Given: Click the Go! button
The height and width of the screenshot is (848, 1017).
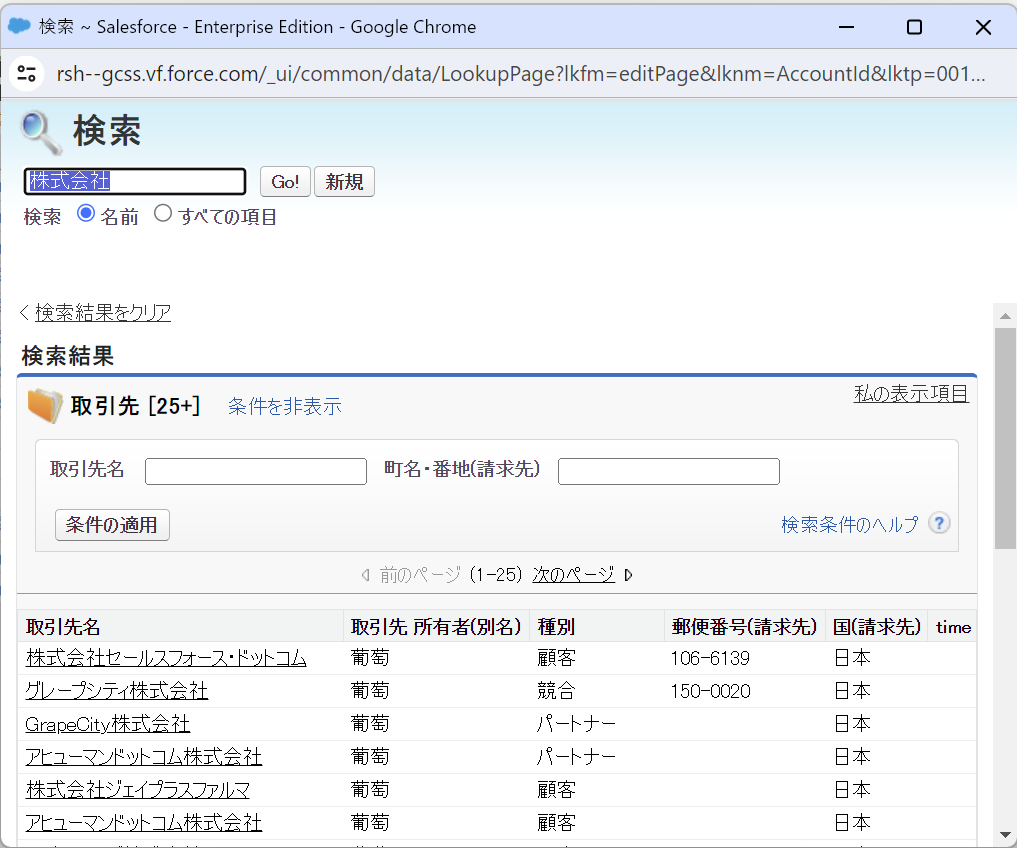Looking at the screenshot, I should (x=285, y=182).
